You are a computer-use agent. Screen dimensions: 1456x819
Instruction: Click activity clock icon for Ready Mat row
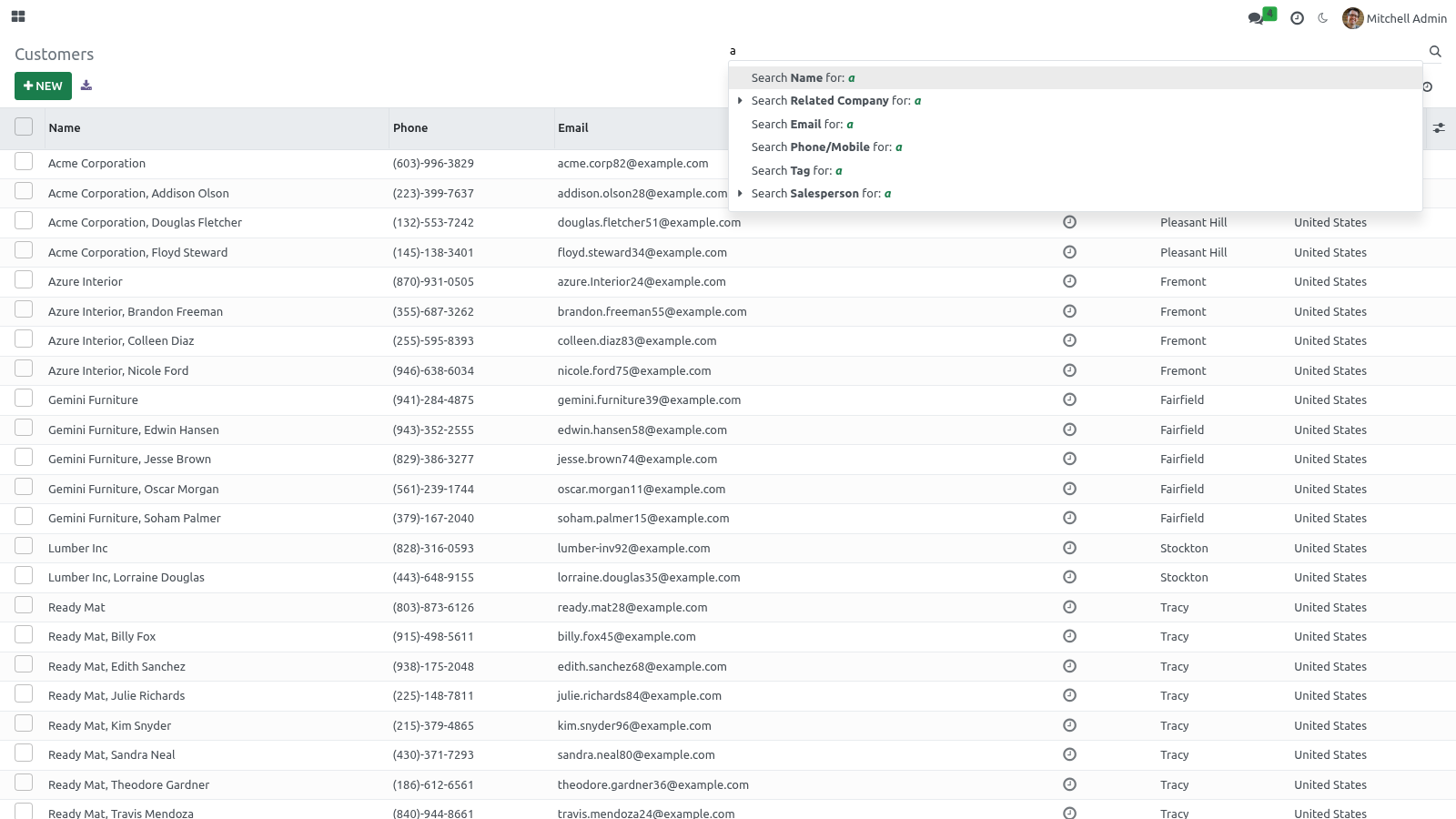pos(1070,607)
